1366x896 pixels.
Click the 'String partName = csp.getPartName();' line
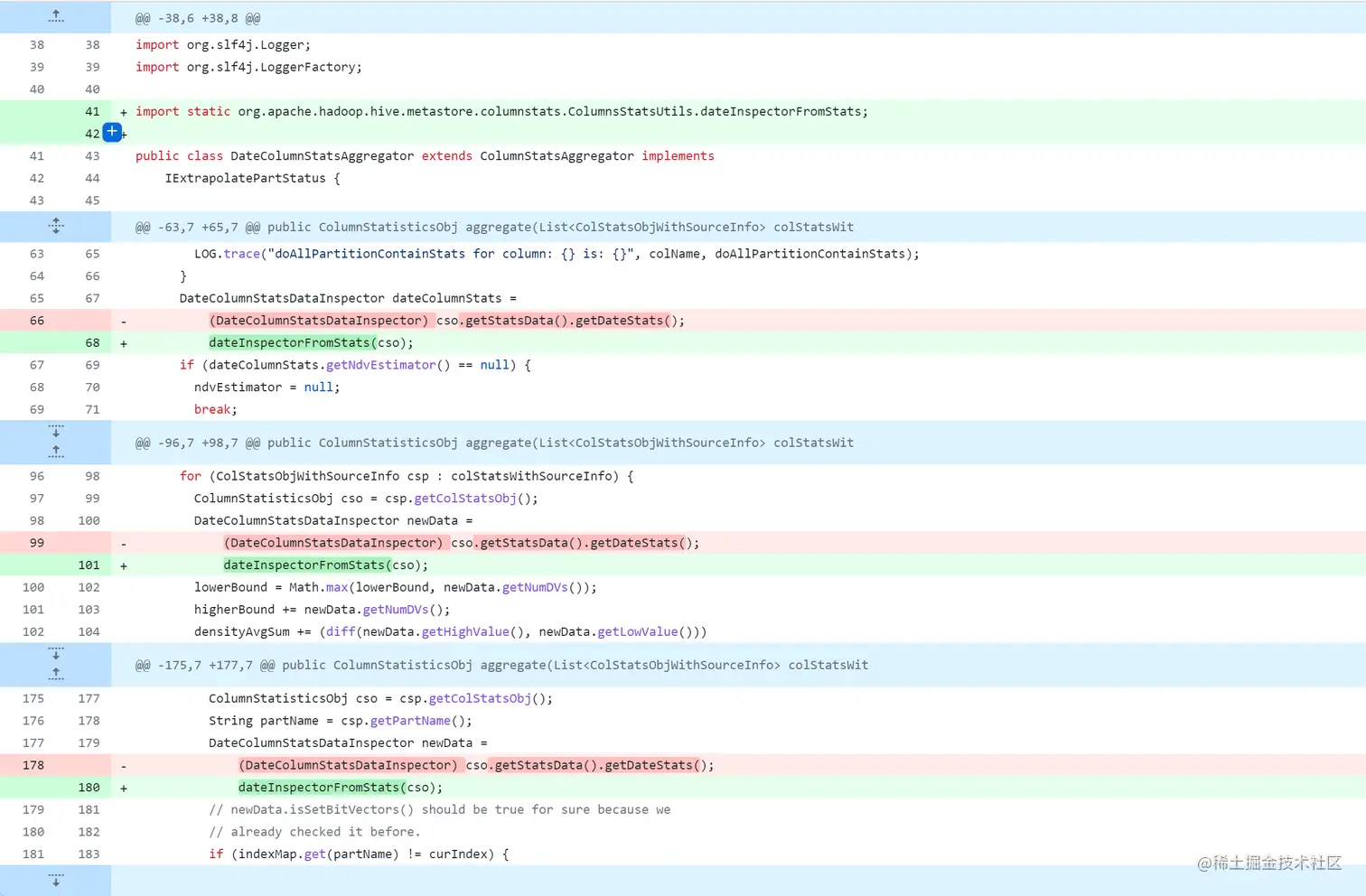pyautogui.click(x=341, y=721)
